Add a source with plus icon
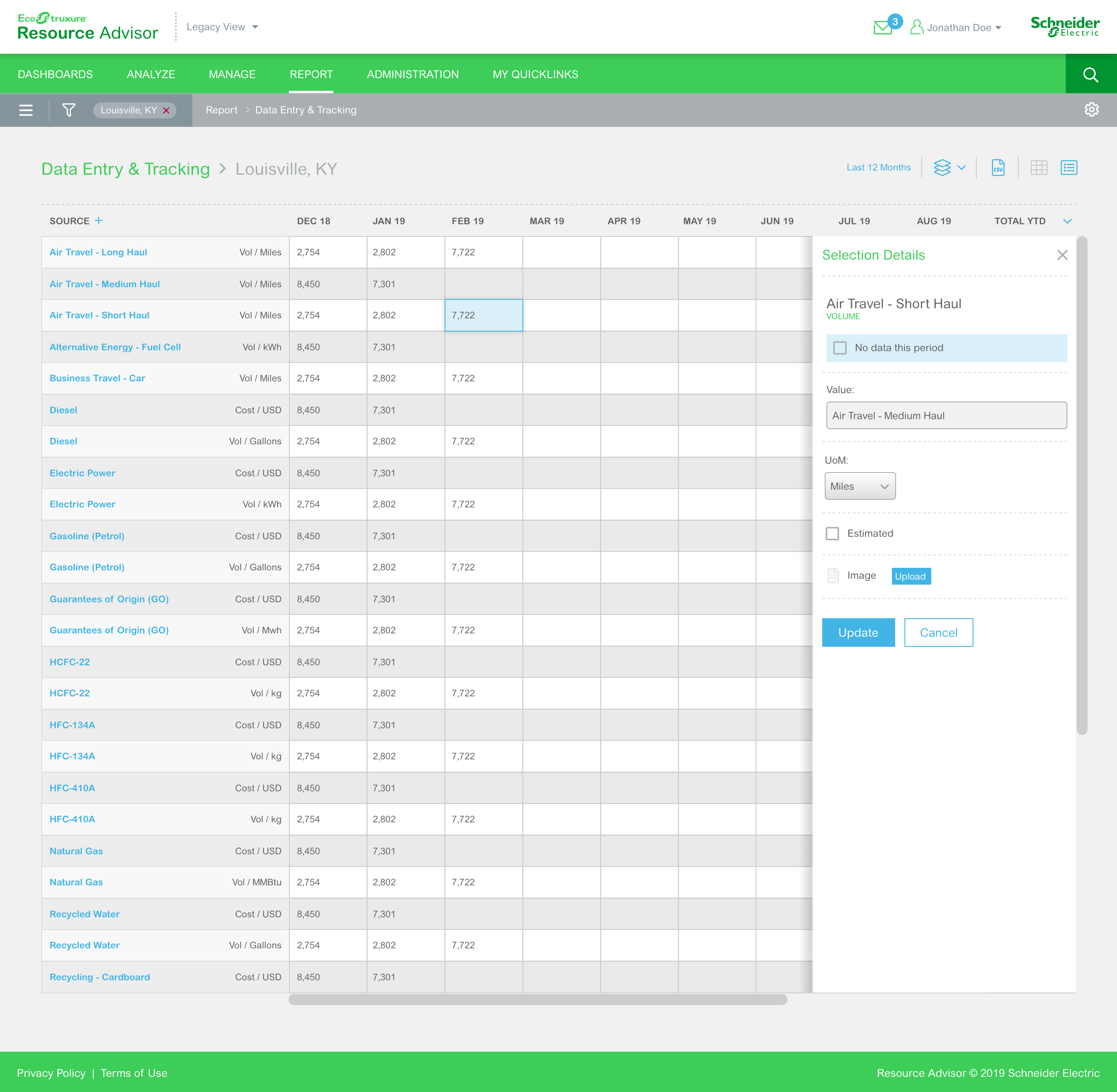 99,221
